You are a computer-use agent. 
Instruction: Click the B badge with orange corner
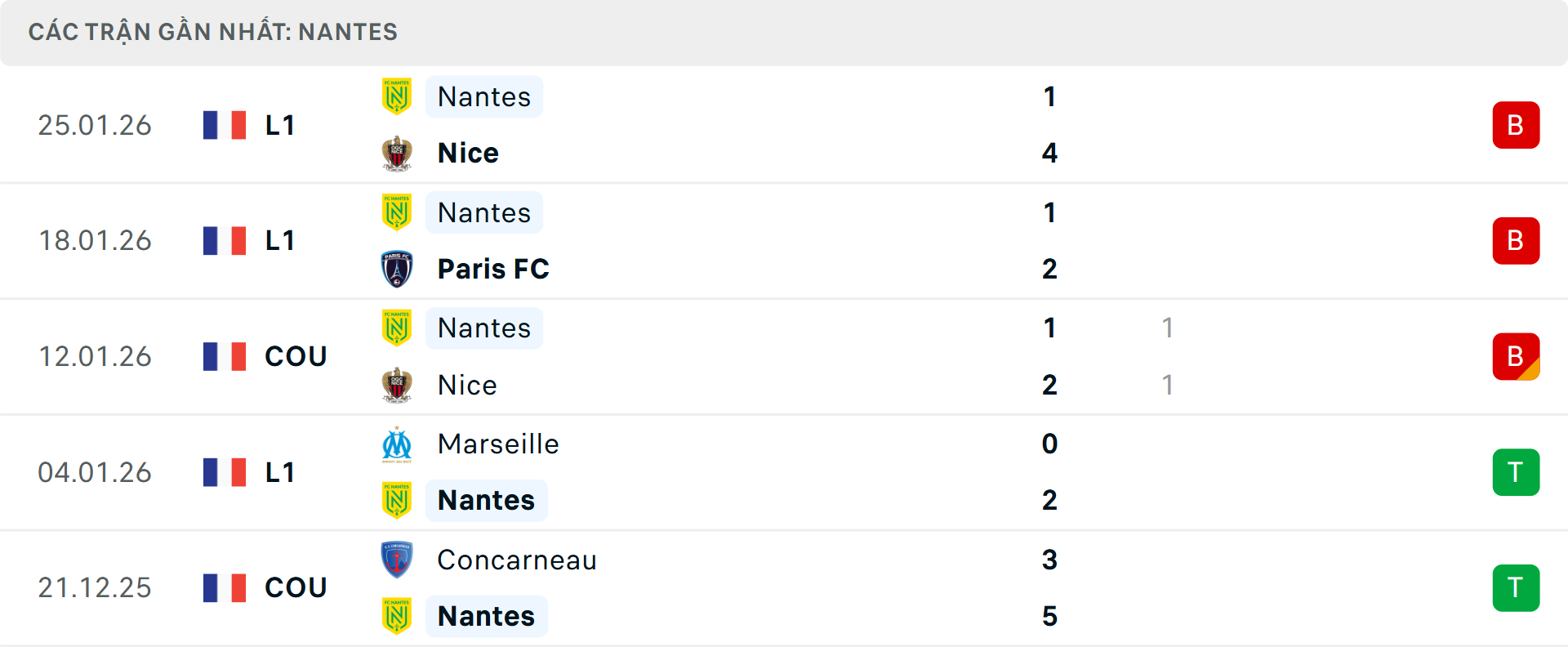tap(1516, 356)
